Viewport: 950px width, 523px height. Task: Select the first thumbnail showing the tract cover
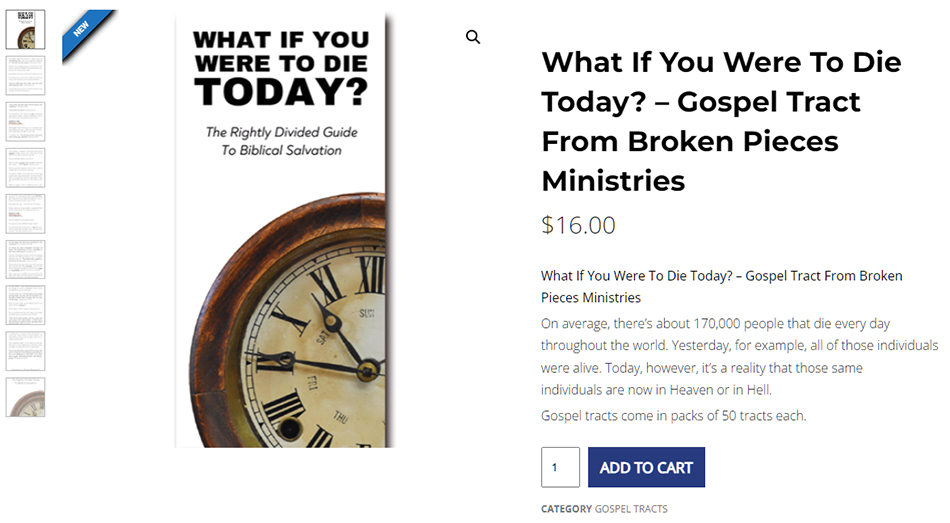[25, 29]
